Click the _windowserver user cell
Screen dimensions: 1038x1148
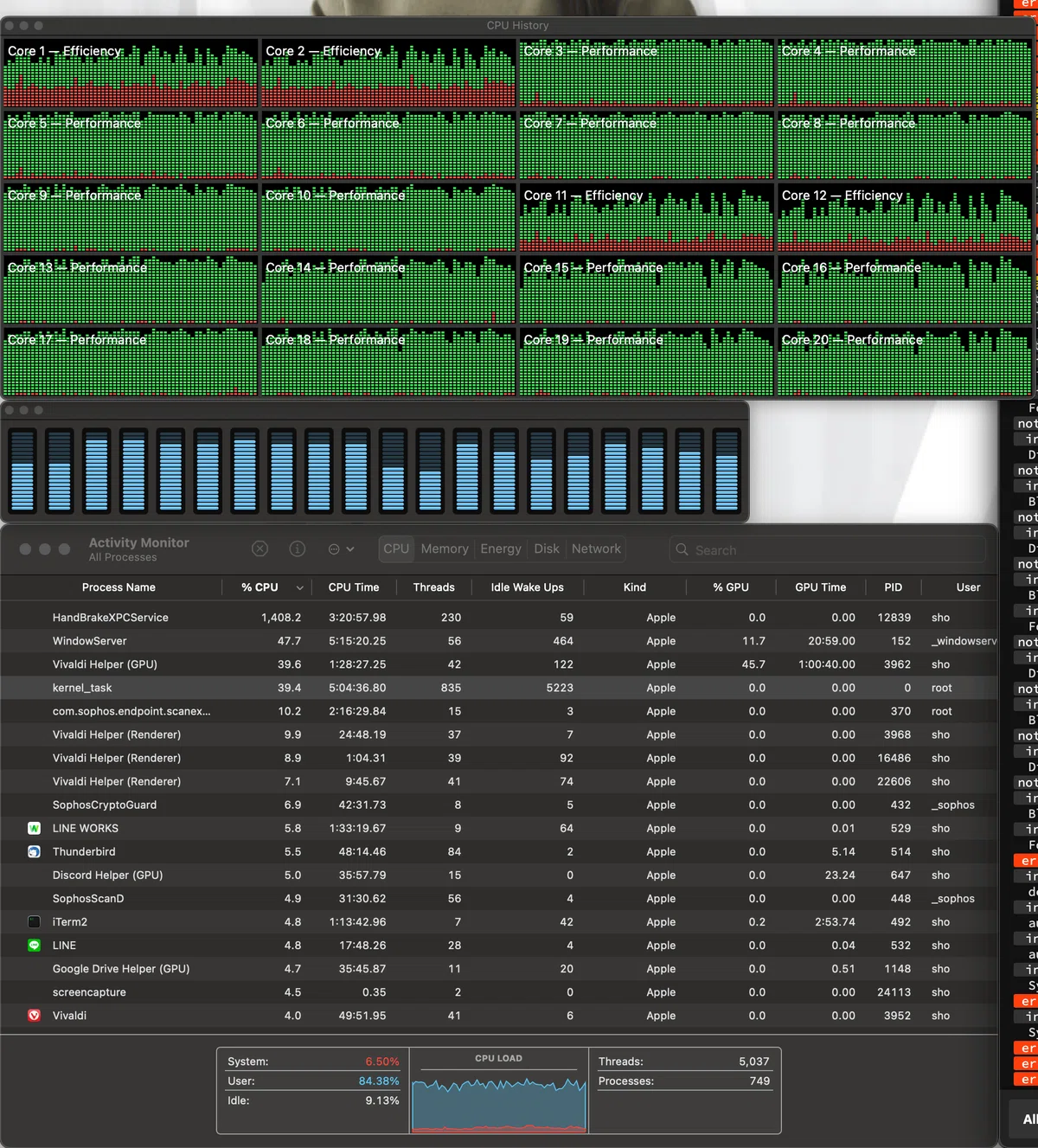tap(964, 641)
